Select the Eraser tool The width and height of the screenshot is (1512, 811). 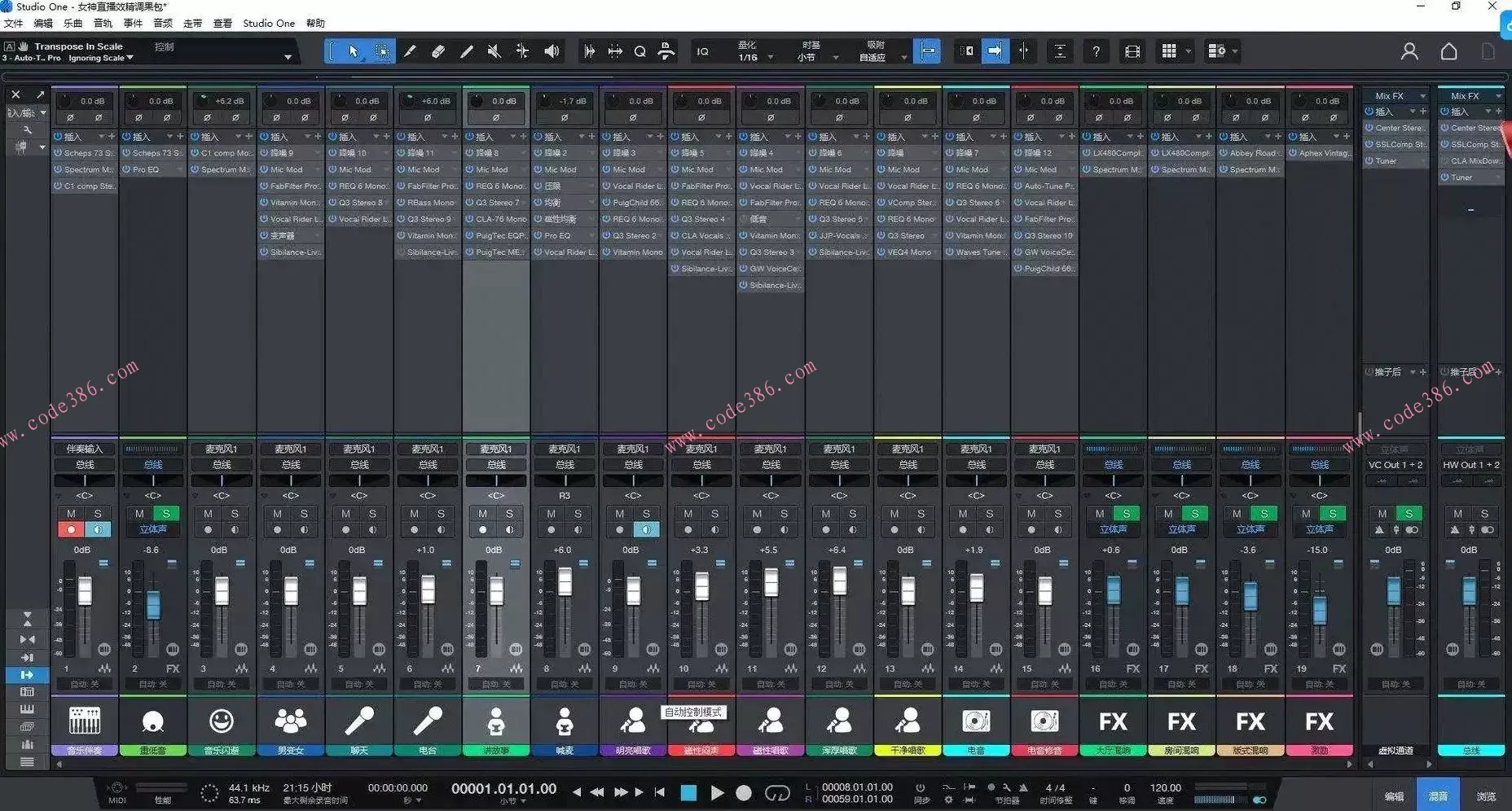(x=438, y=51)
